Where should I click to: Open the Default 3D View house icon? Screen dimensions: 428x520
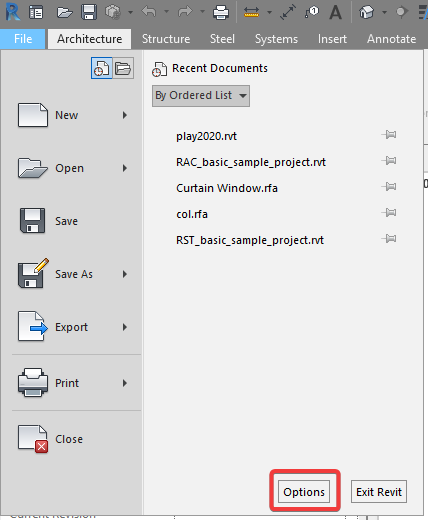[x=367, y=13]
